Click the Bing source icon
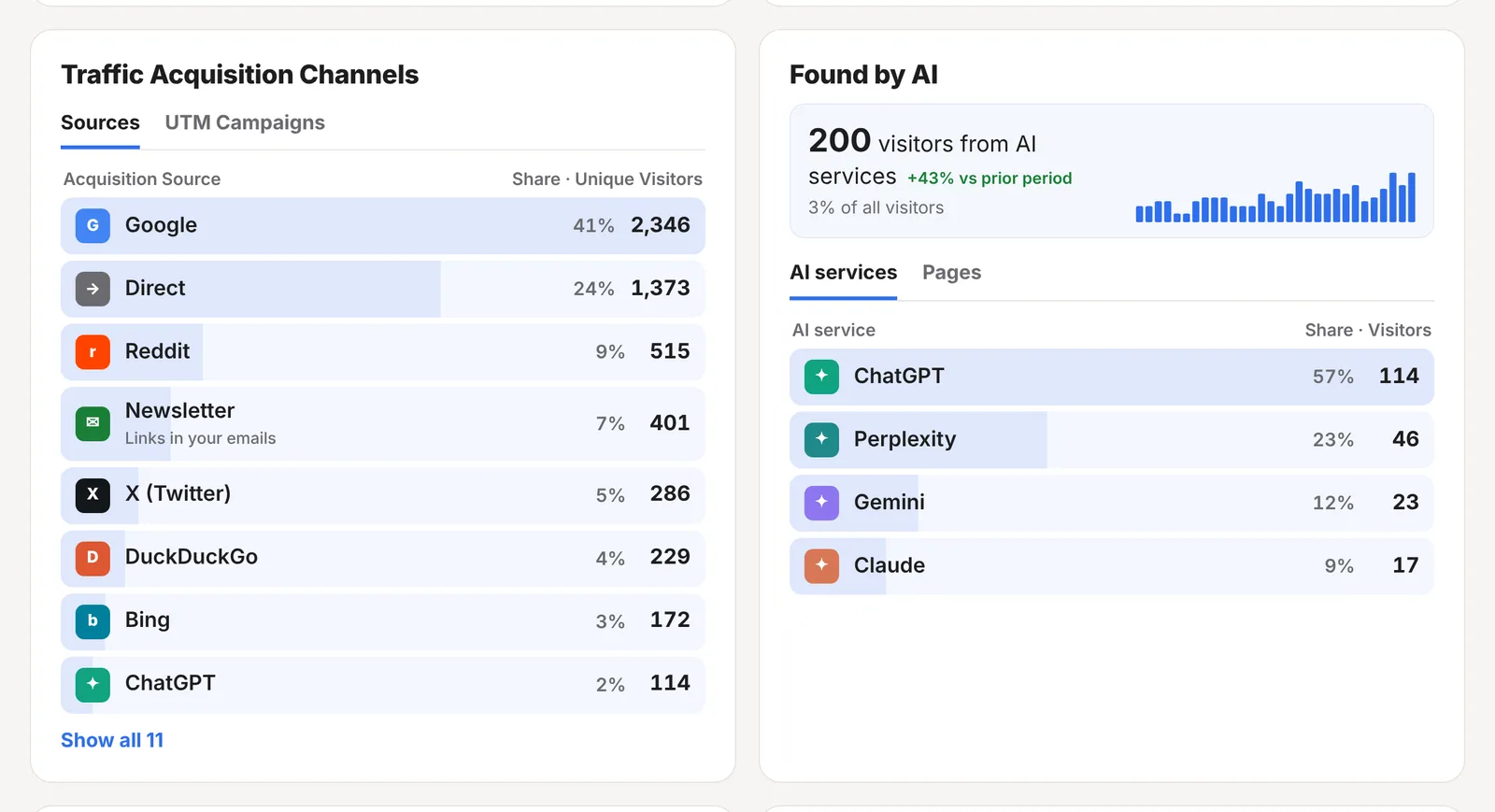Image resolution: width=1495 pixels, height=812 pixels. coord(93,620)
